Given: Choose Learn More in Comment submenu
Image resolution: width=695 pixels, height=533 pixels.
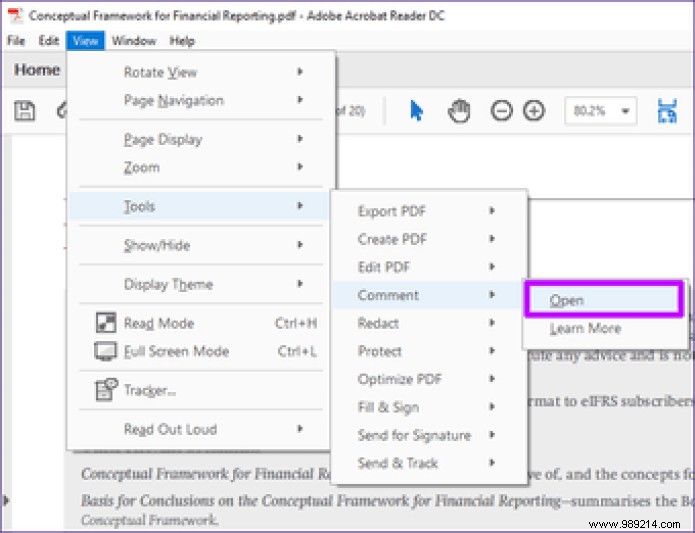Looking at the screenshot, I should point(604,328).
